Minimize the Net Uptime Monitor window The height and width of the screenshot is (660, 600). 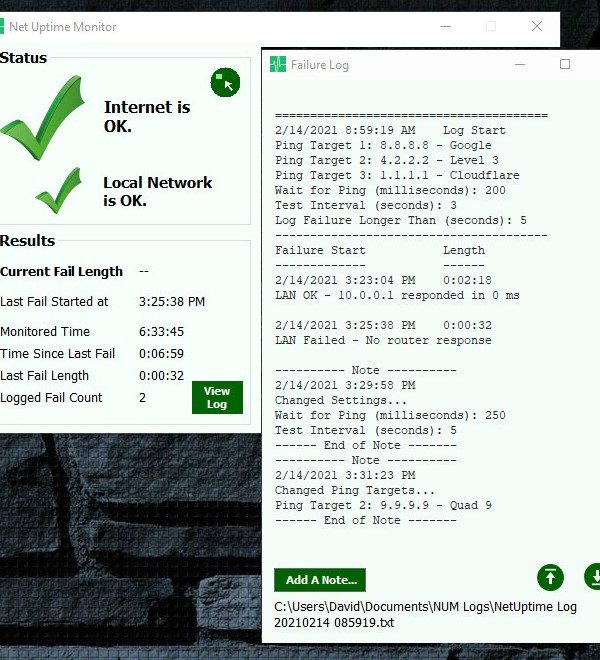[x=445, y=27]
